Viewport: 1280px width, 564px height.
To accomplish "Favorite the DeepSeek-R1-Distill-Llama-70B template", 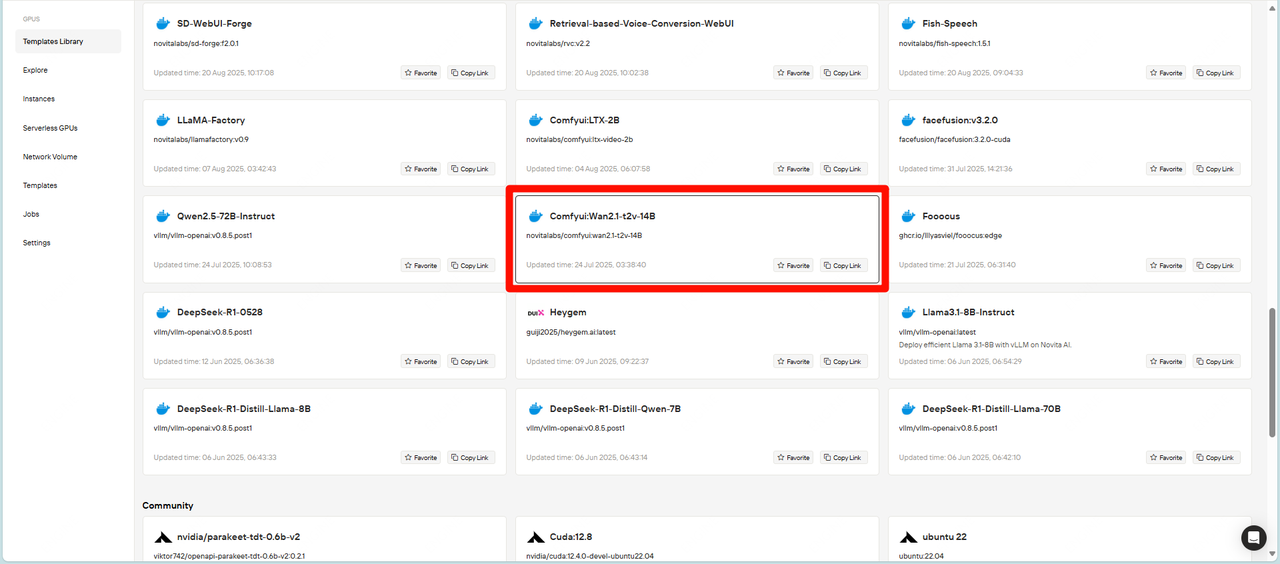I will [1166, 458].
